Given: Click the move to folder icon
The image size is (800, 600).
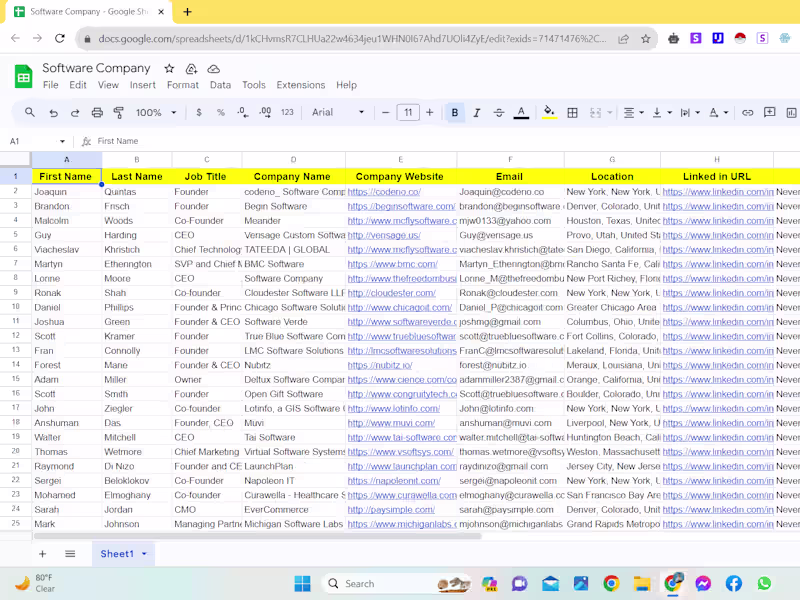Looking at the screenshot, I should 191,68.
